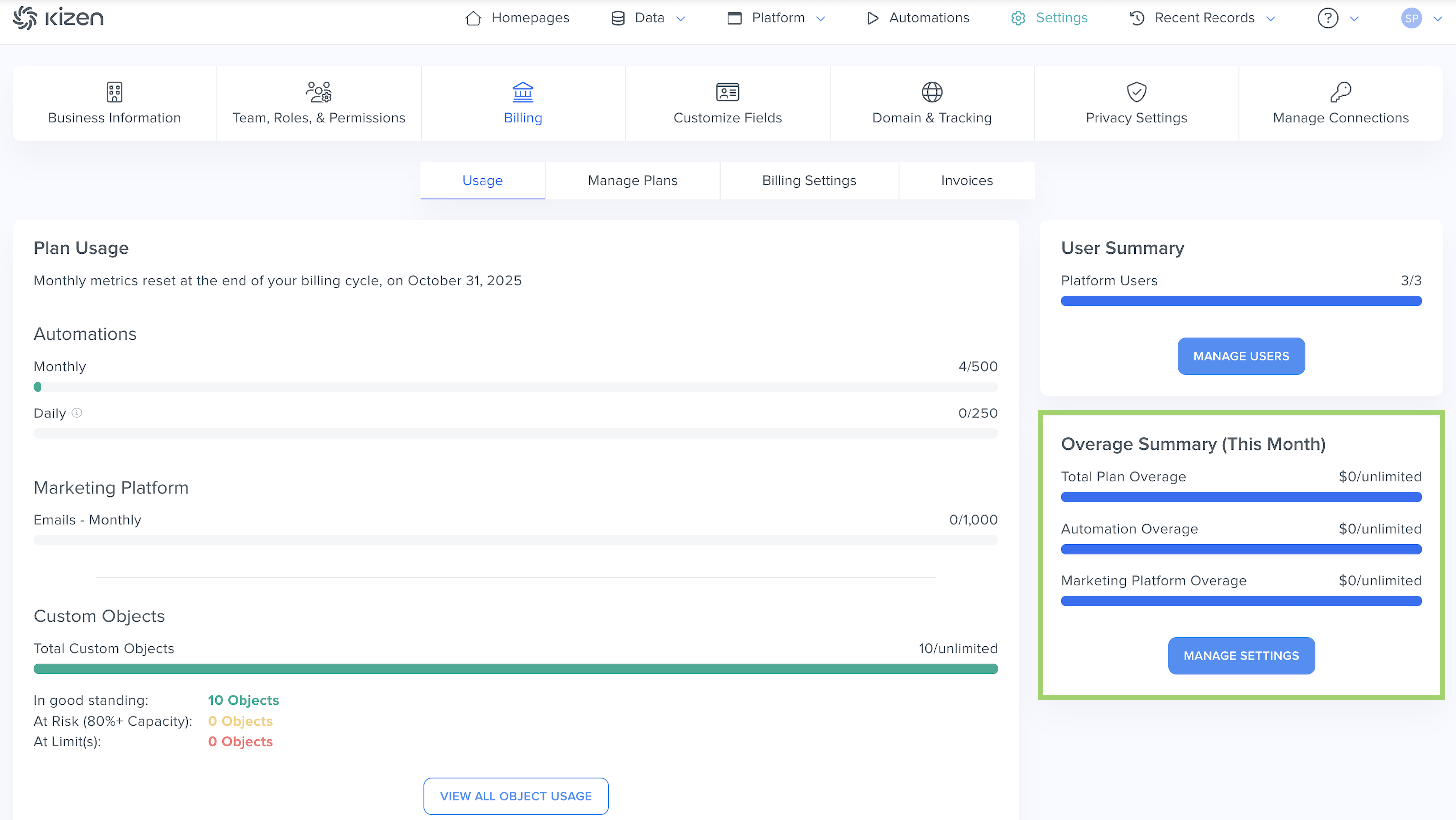Click the Team, Roles, & Permissions icon
The height and width of the screenshot is (820, 1456).
[x=319, y=92]
